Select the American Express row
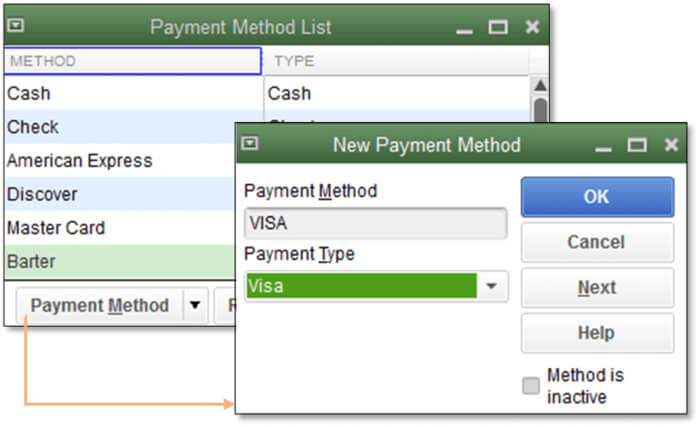 pos(121,160)
